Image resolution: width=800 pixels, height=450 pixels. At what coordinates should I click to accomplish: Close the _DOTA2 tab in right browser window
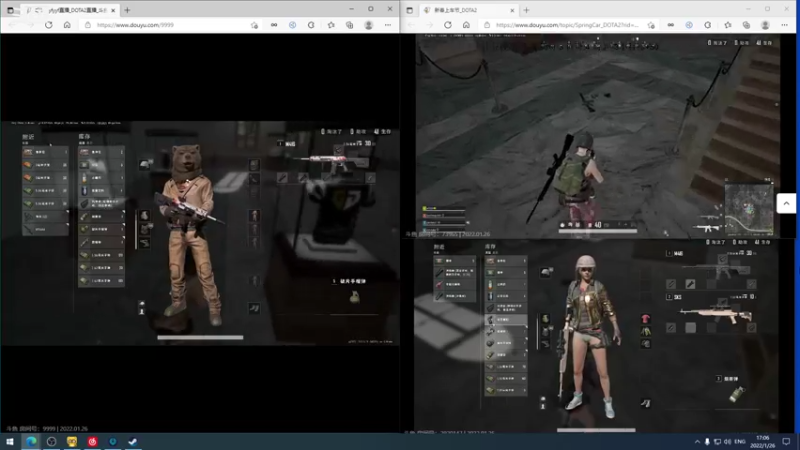pyautogui.click(x=512, y=10)
